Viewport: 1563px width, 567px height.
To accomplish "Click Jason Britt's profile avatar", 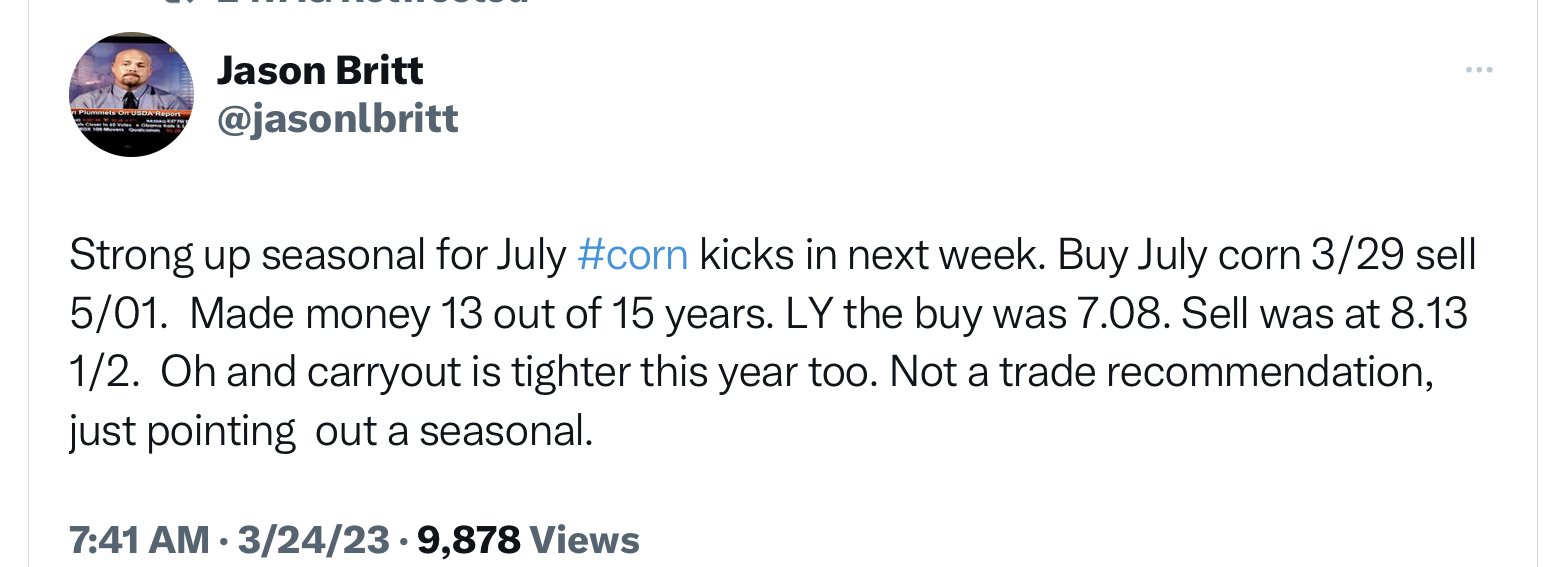I will coord(130,94).
